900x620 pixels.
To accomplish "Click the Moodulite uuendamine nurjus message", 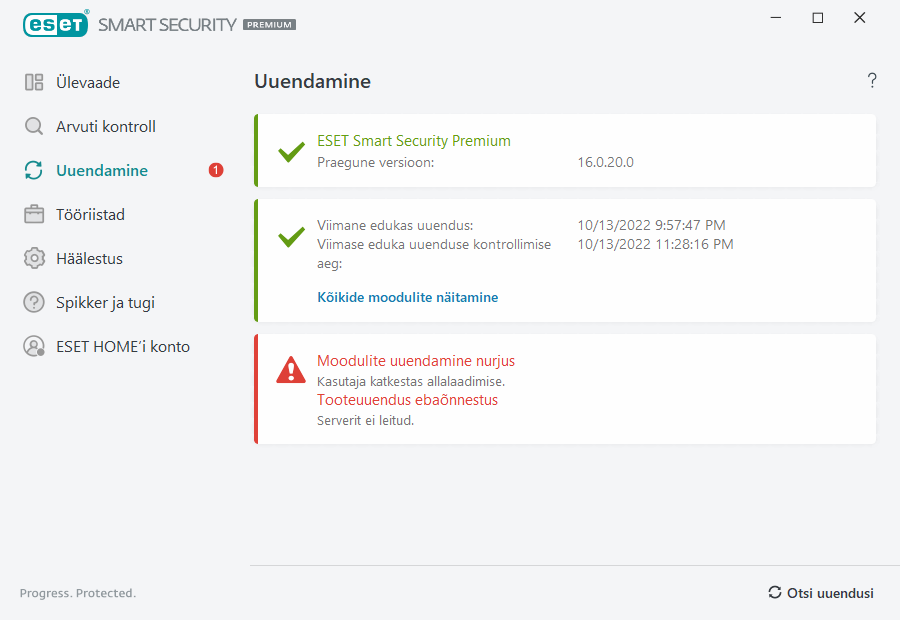I will click(416, 361).
